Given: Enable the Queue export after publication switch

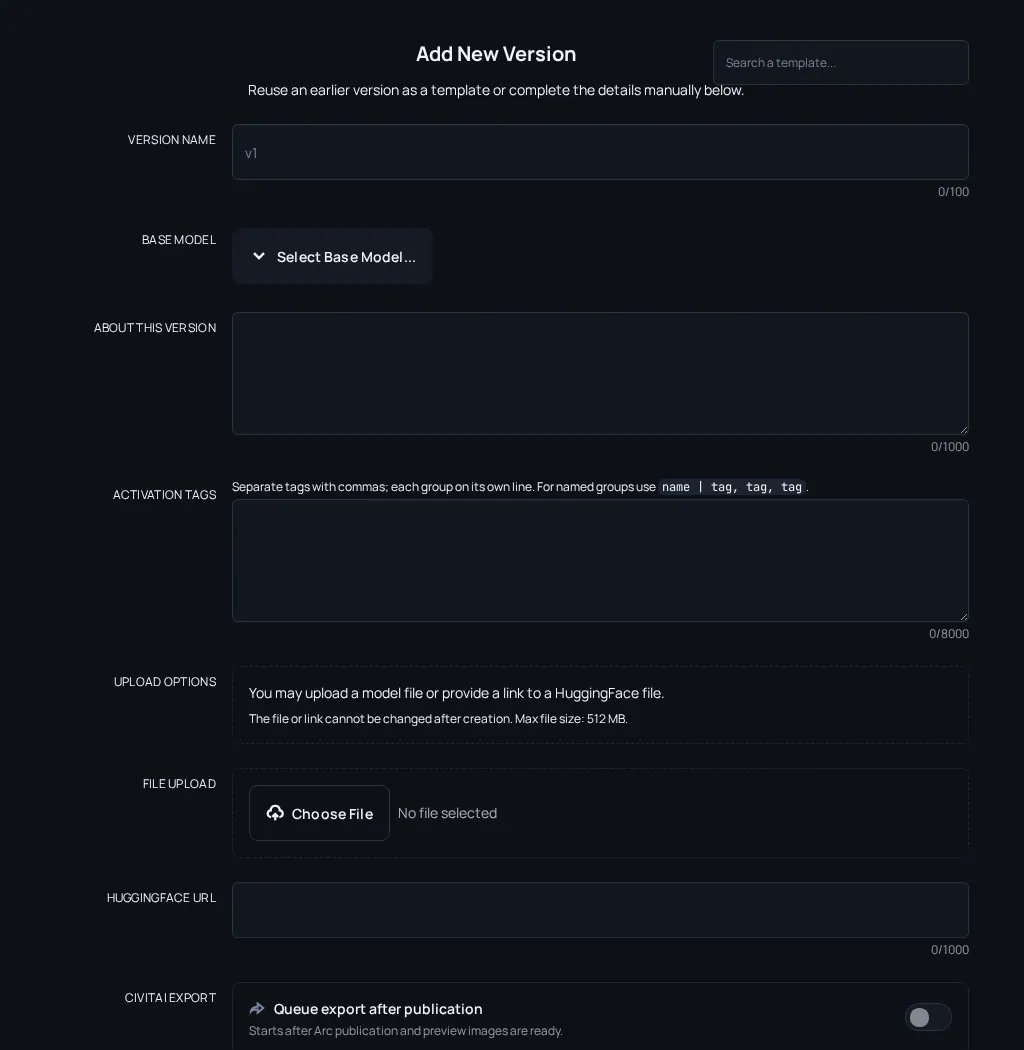Looking at the screenshot, I should coord(928,1017).
